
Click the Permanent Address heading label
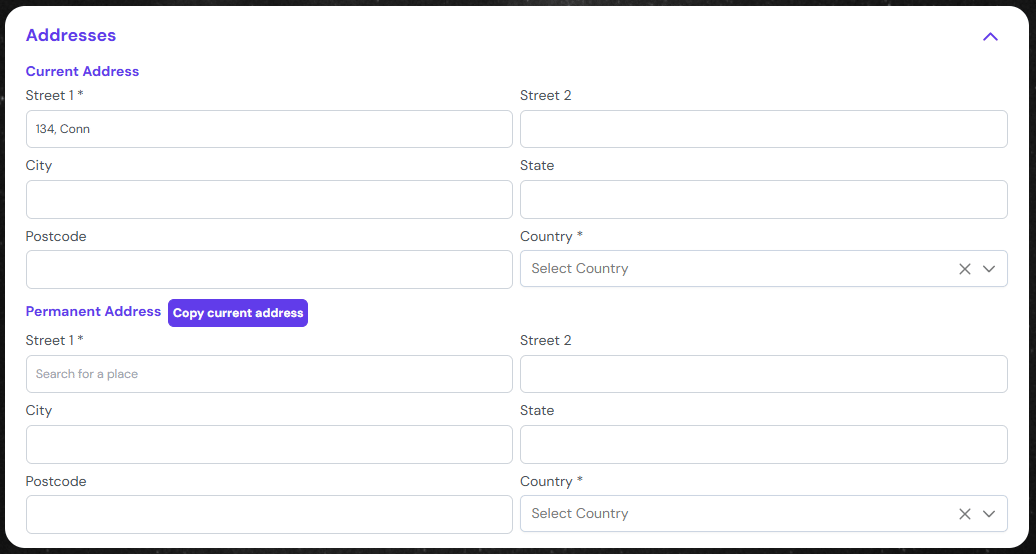[93, 312]
